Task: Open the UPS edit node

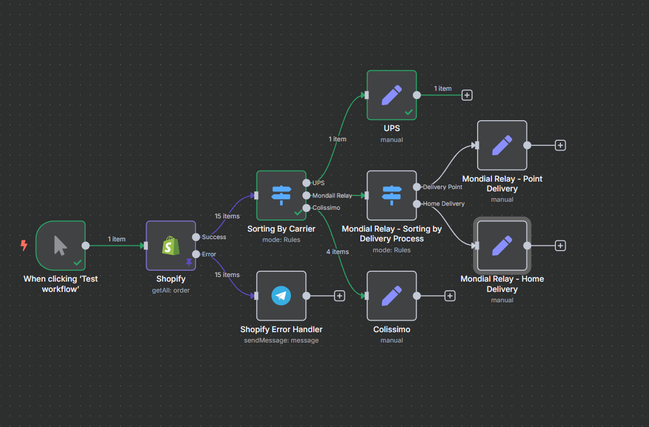Action: (392, 95)
